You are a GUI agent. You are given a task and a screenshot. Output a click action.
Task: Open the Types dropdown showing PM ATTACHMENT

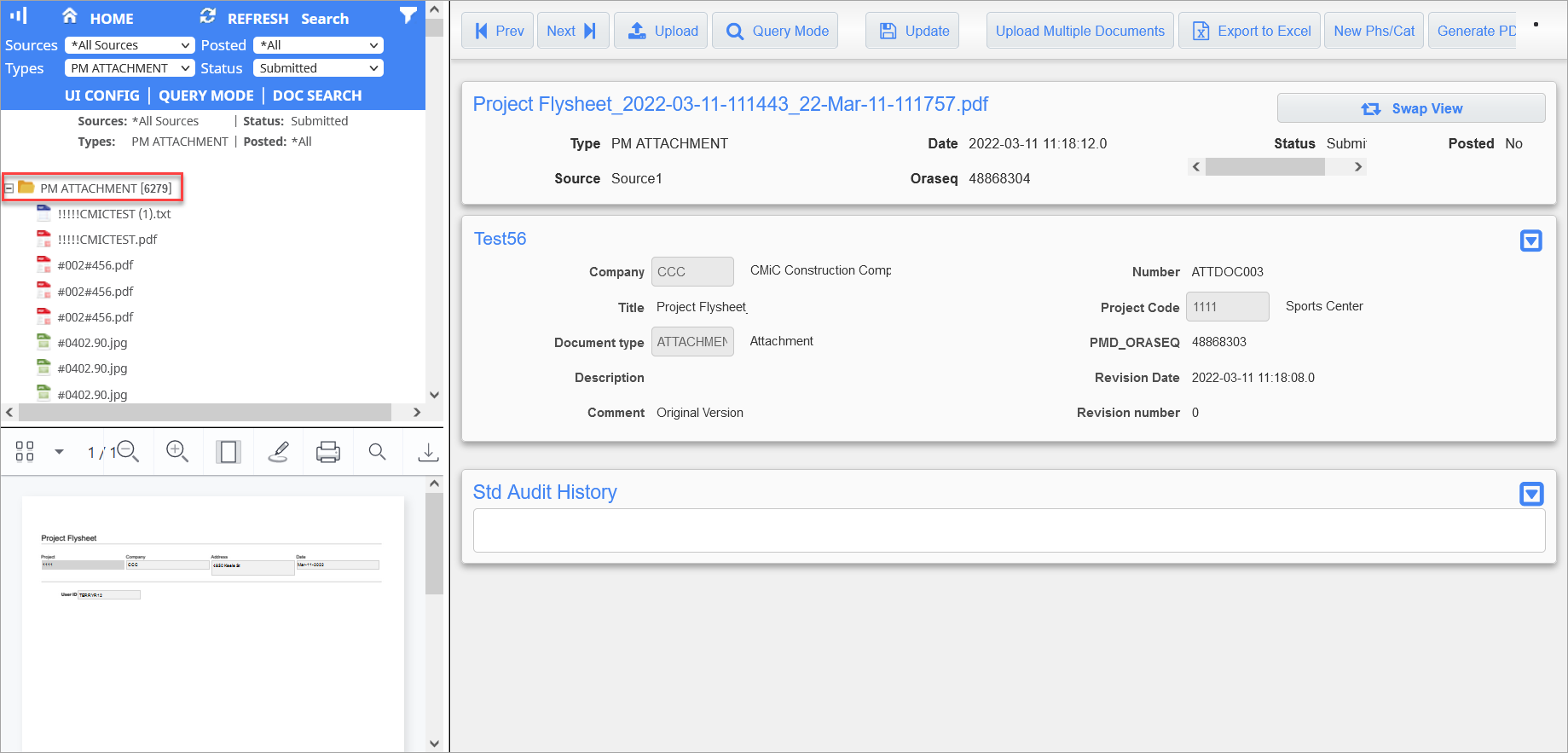click(x=130, y=68)
